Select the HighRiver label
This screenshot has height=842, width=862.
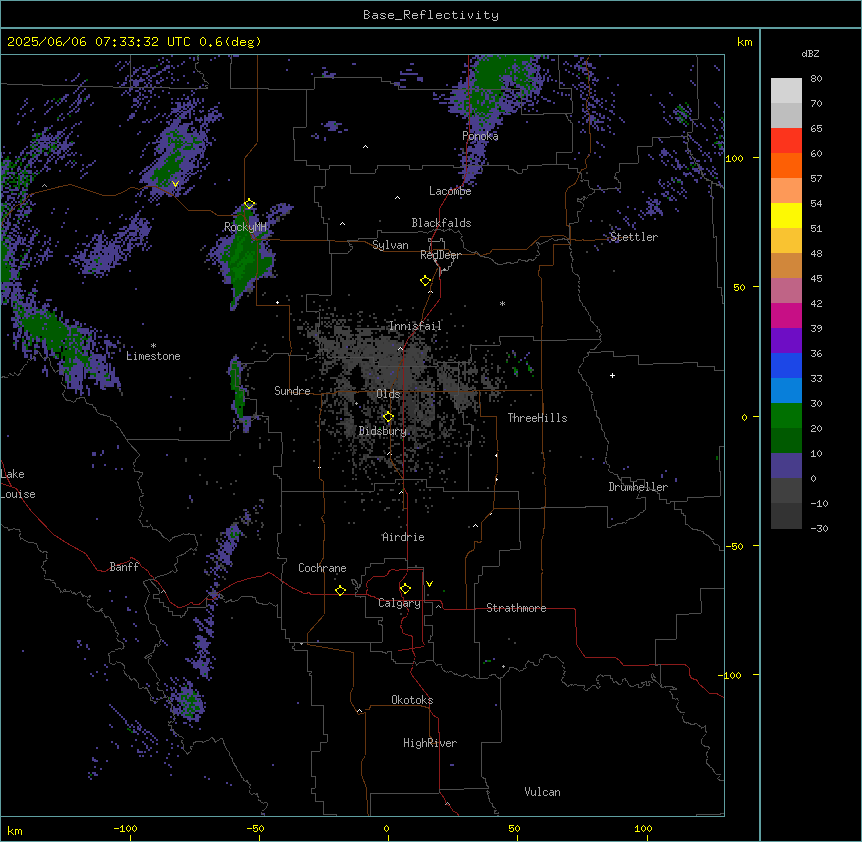tap(430, 743)
